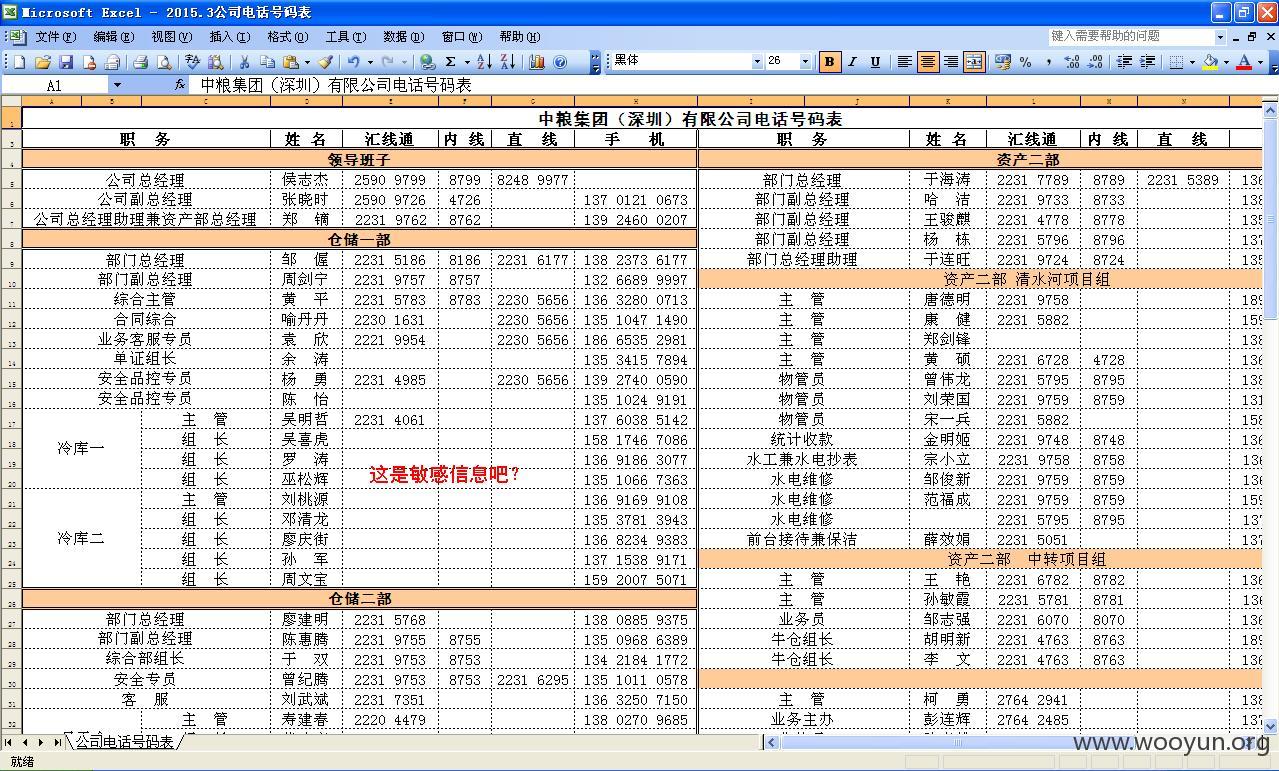Open the 编辑(E) menu
1279x771 pixels.
coord(113,37)
